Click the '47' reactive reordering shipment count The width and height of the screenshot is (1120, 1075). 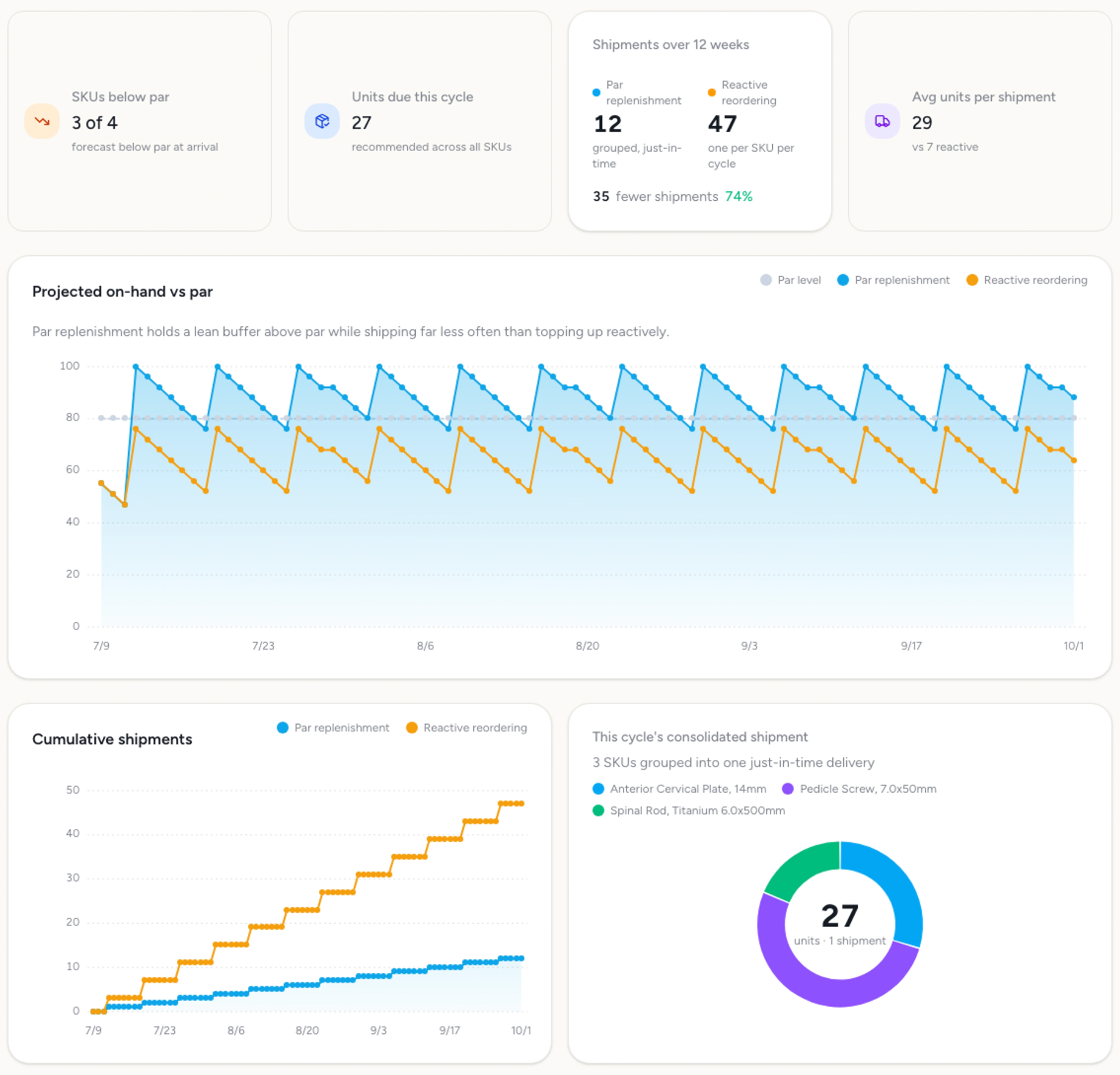coord(722,124)
